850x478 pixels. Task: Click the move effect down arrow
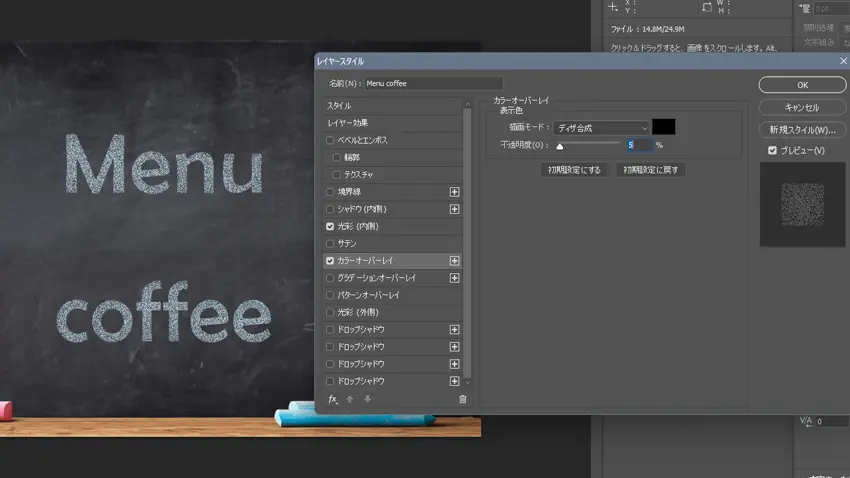(367, 399)
